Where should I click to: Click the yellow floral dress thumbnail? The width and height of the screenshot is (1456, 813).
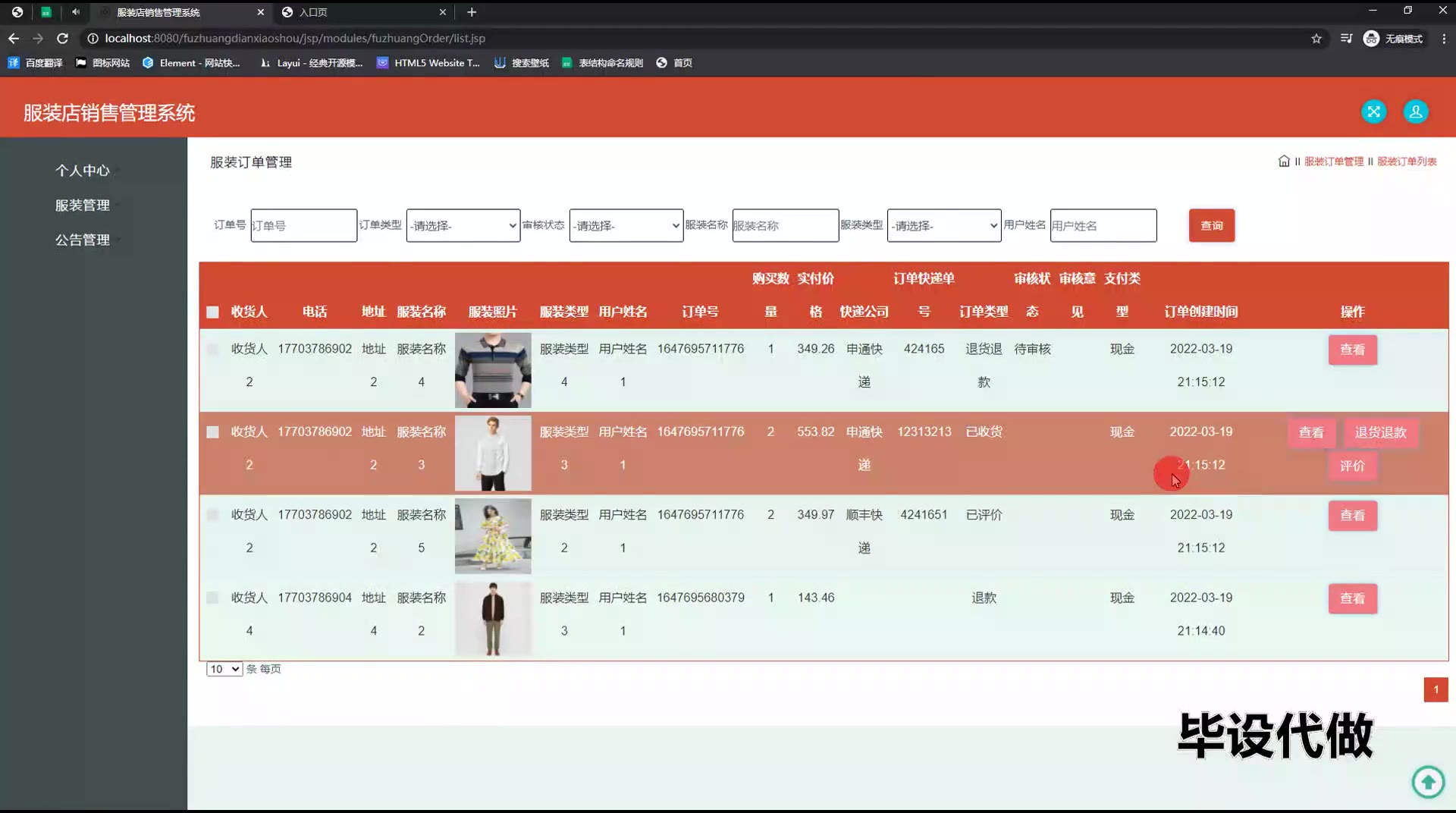click(x=493, y=535)
